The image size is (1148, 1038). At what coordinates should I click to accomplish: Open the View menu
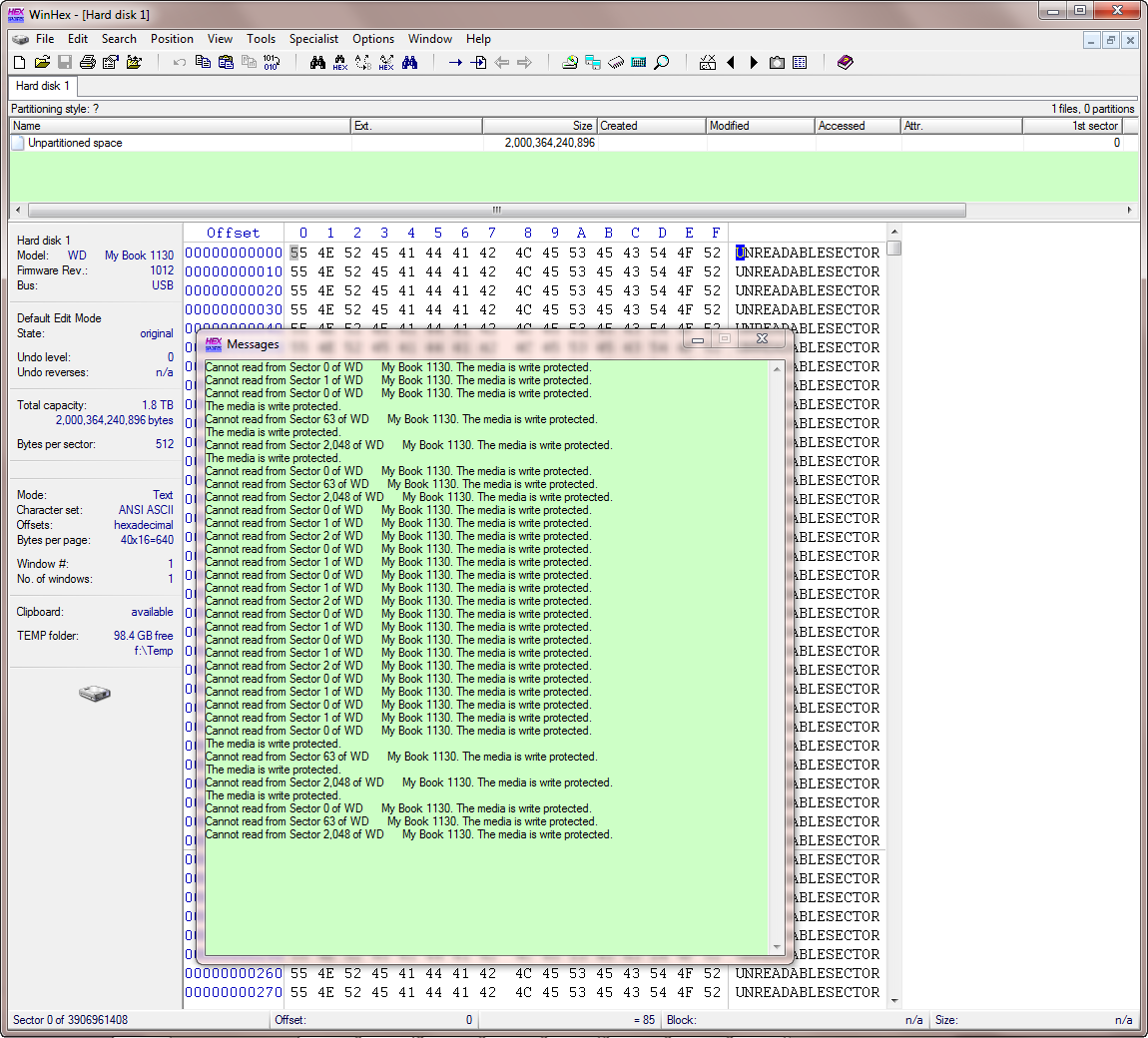click(x=220, y=40)
